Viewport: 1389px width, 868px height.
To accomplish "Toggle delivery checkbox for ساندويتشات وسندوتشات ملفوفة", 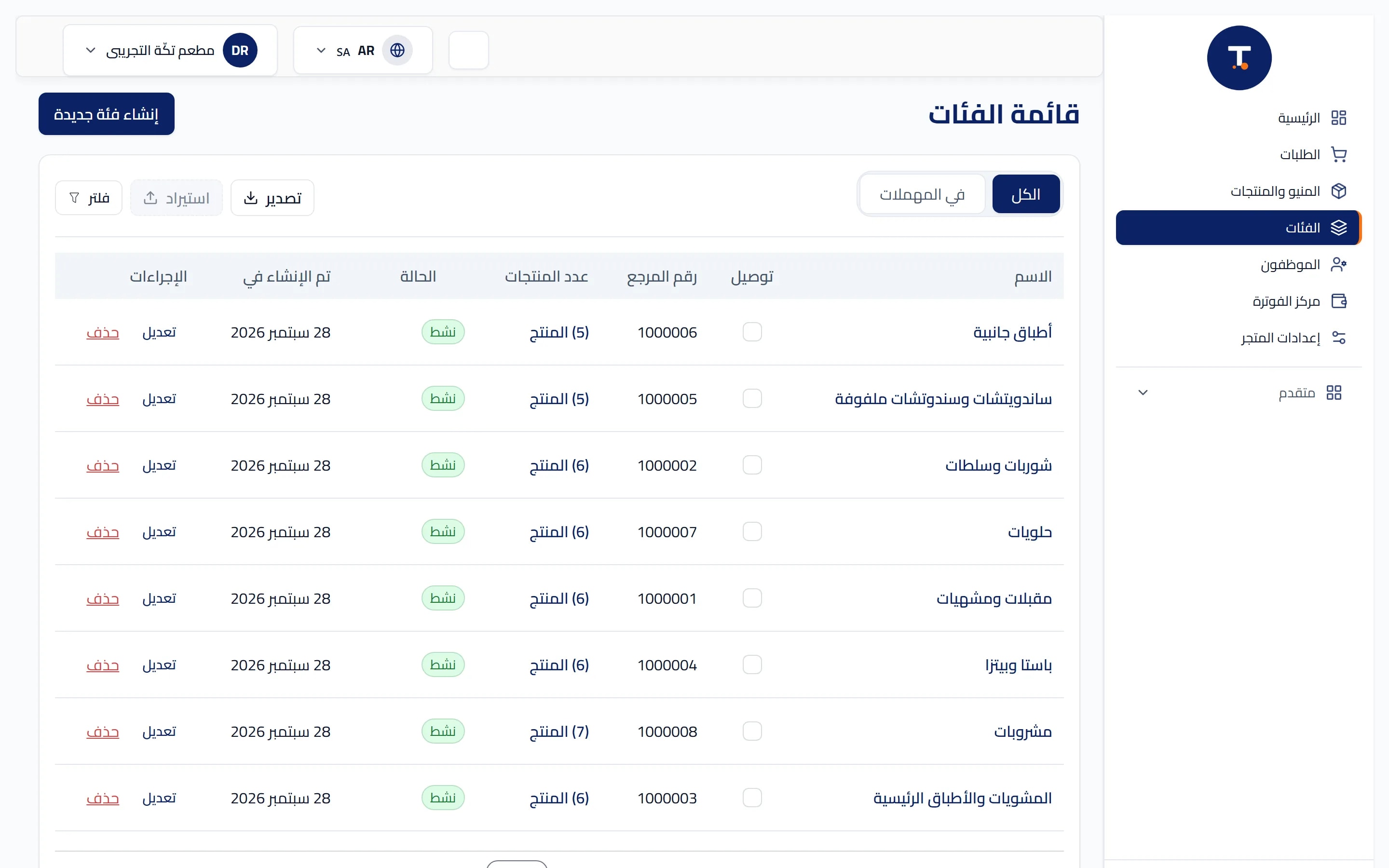I will (752, 398).
